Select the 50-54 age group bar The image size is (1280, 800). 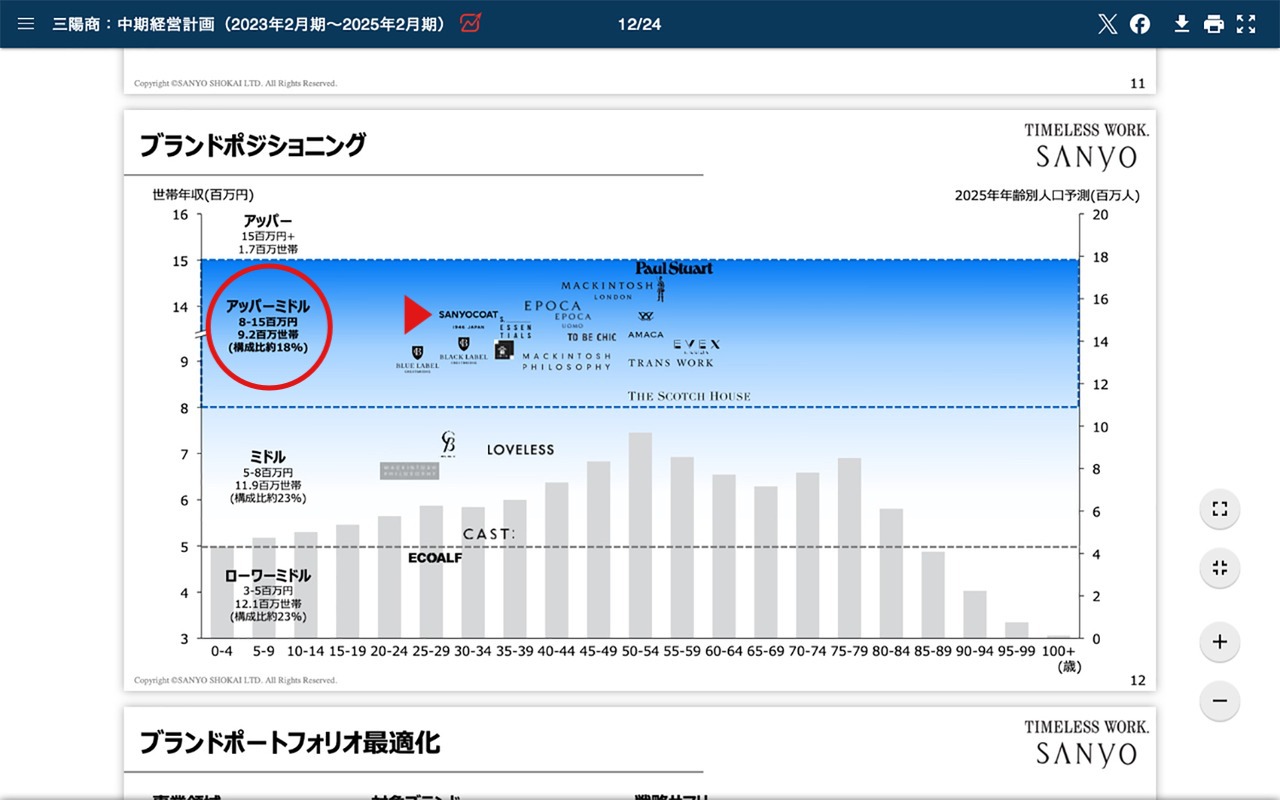click(x=640, y=535)
